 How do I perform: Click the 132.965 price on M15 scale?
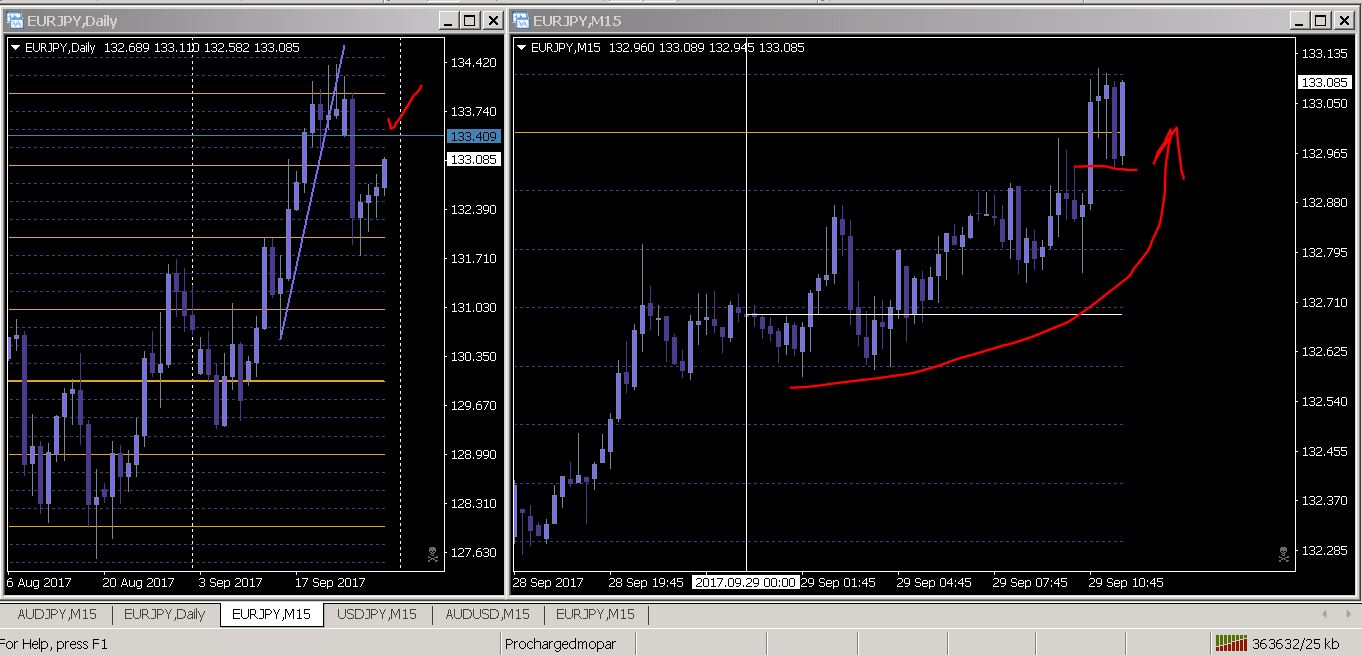click(x=1325, y=153)
